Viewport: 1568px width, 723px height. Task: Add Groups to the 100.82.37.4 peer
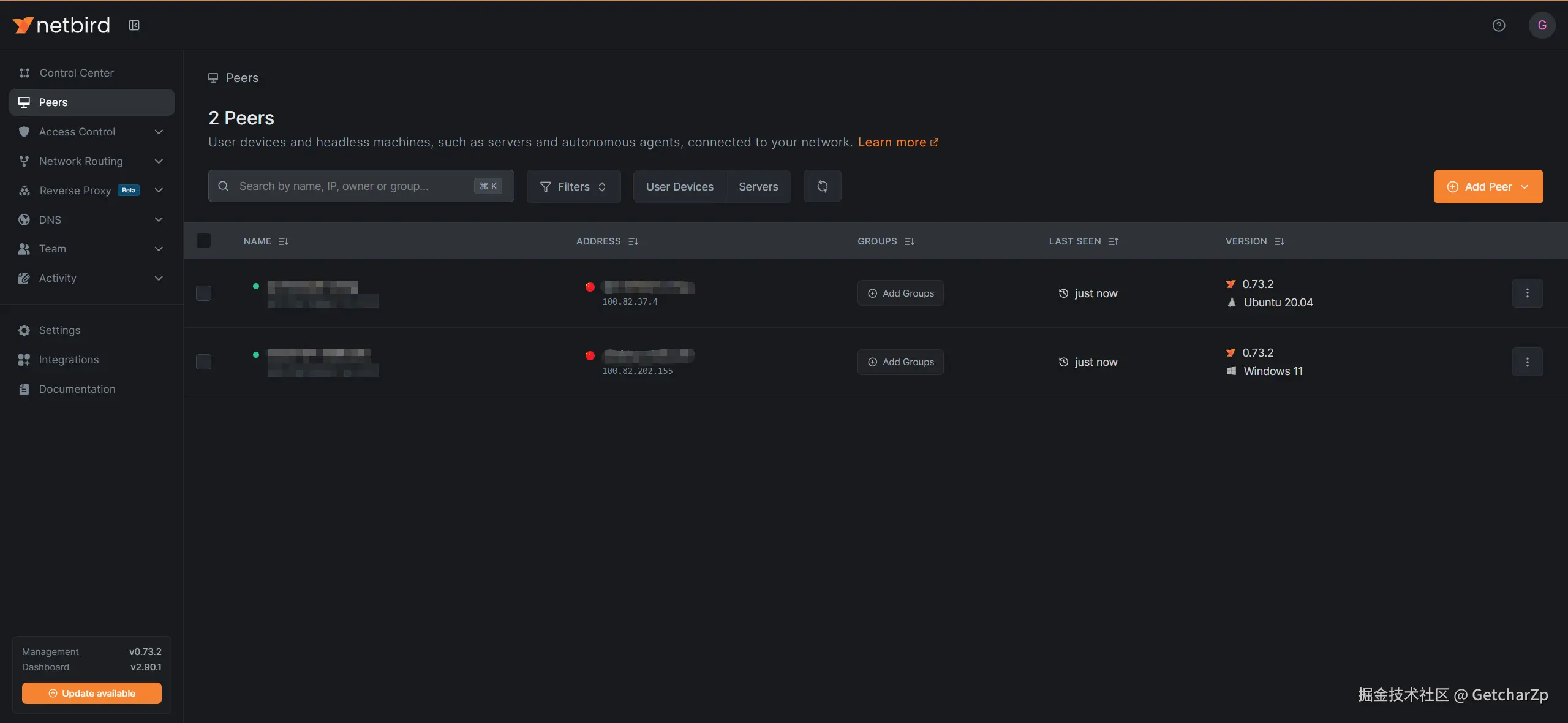click(900, 293)
